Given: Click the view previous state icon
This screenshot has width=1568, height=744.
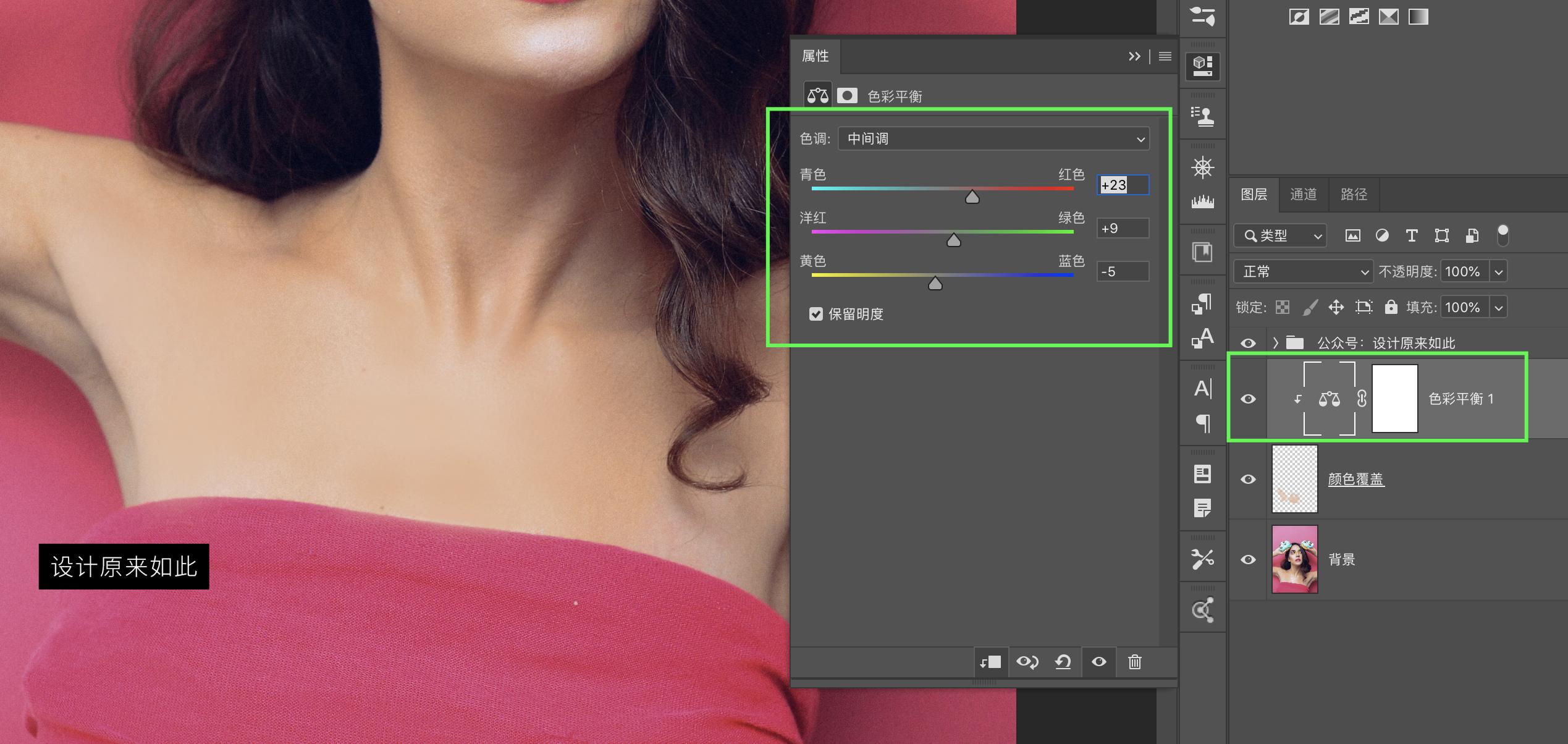Looking at the screenshot, I should pyautogui.click(x=1027, y=662).
